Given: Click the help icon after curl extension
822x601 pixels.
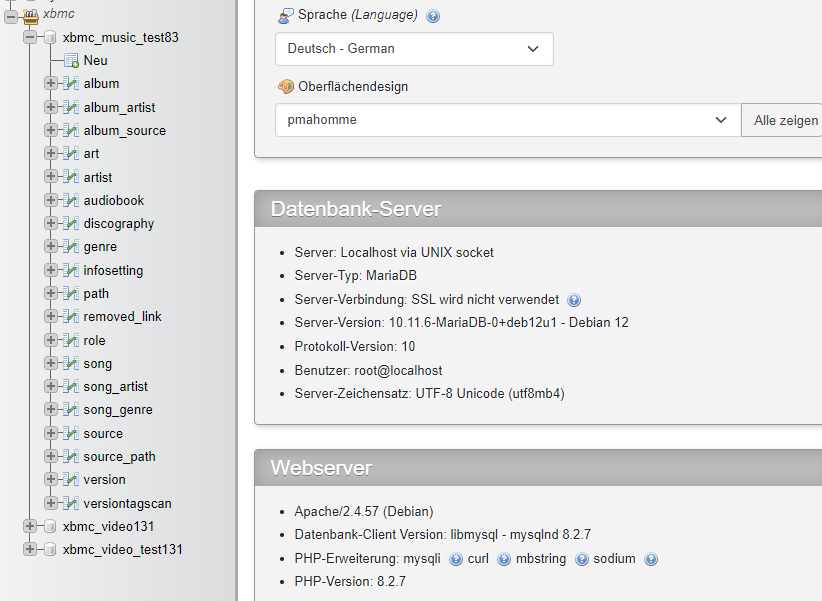Looking at the screenshot, I should click(x=503, y=560).
